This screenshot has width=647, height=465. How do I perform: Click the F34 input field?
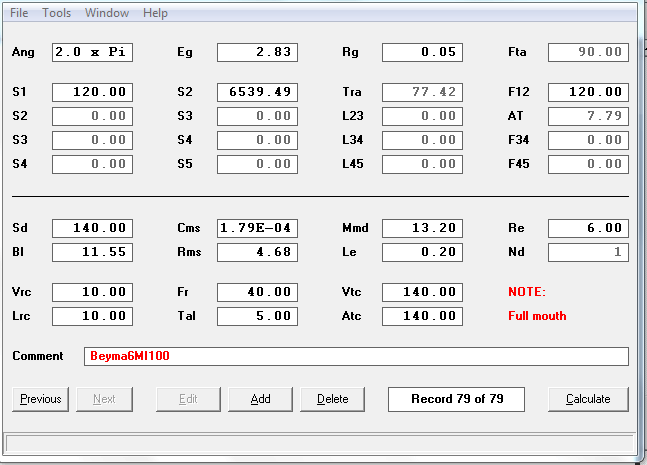point(588,140)
